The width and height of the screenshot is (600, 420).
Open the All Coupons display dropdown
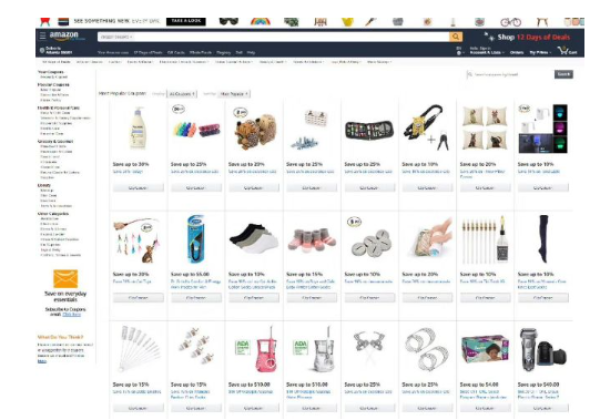pos(182,94)
